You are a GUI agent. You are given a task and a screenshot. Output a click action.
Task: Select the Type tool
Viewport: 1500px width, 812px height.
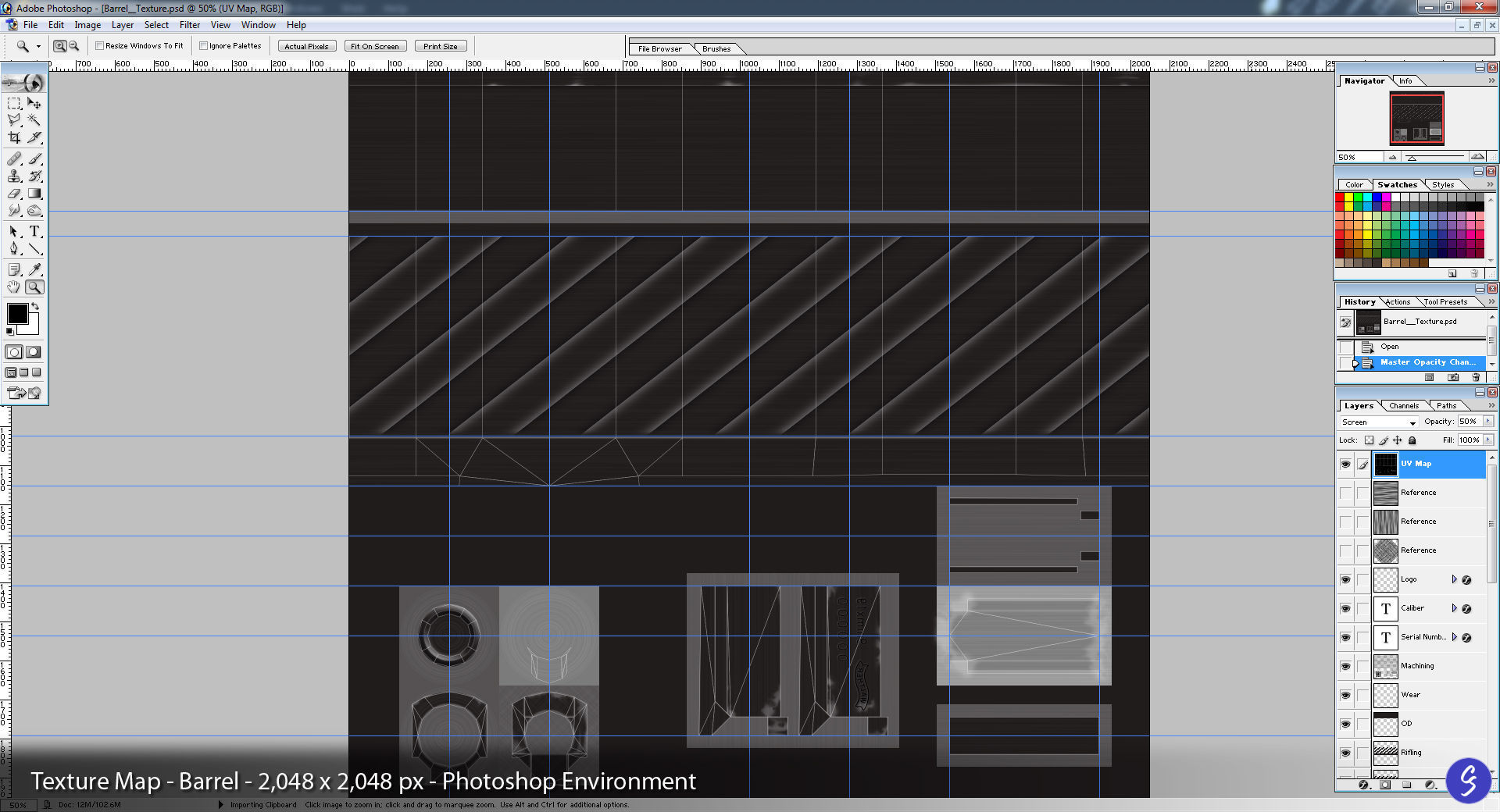click(34, 231)
